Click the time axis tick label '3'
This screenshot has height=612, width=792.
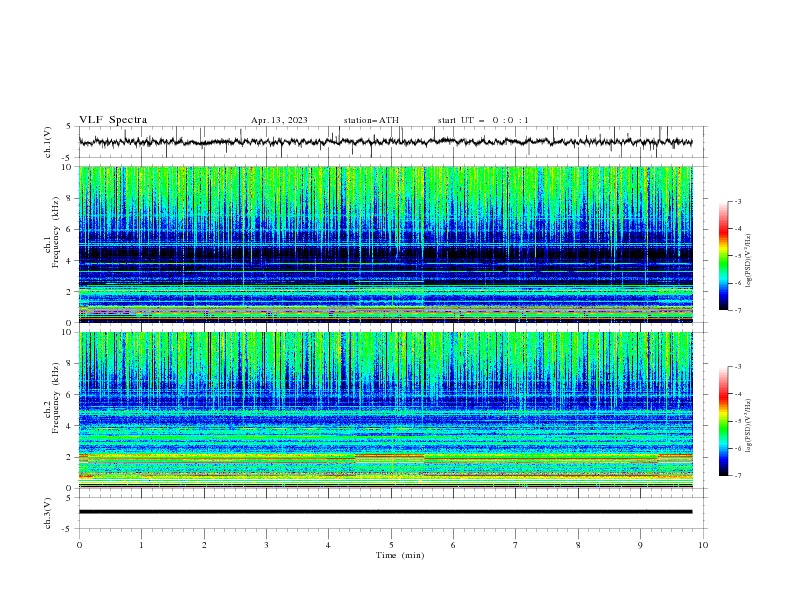pos(266,545)
